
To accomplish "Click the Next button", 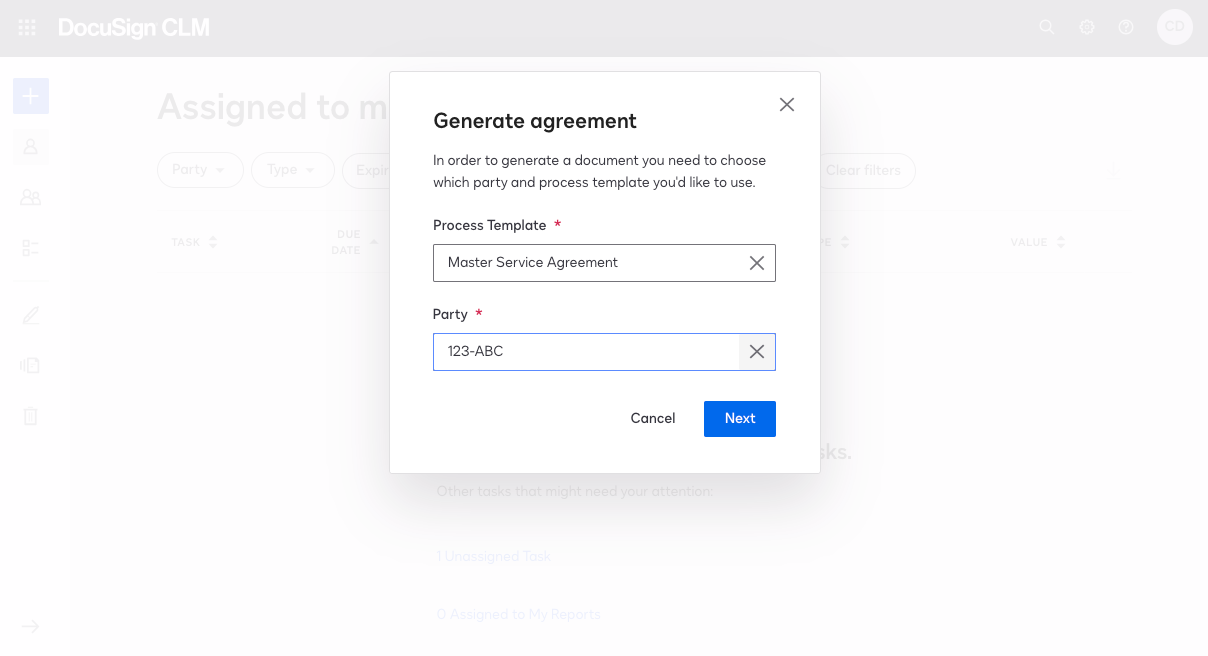I will pos(739,418).
